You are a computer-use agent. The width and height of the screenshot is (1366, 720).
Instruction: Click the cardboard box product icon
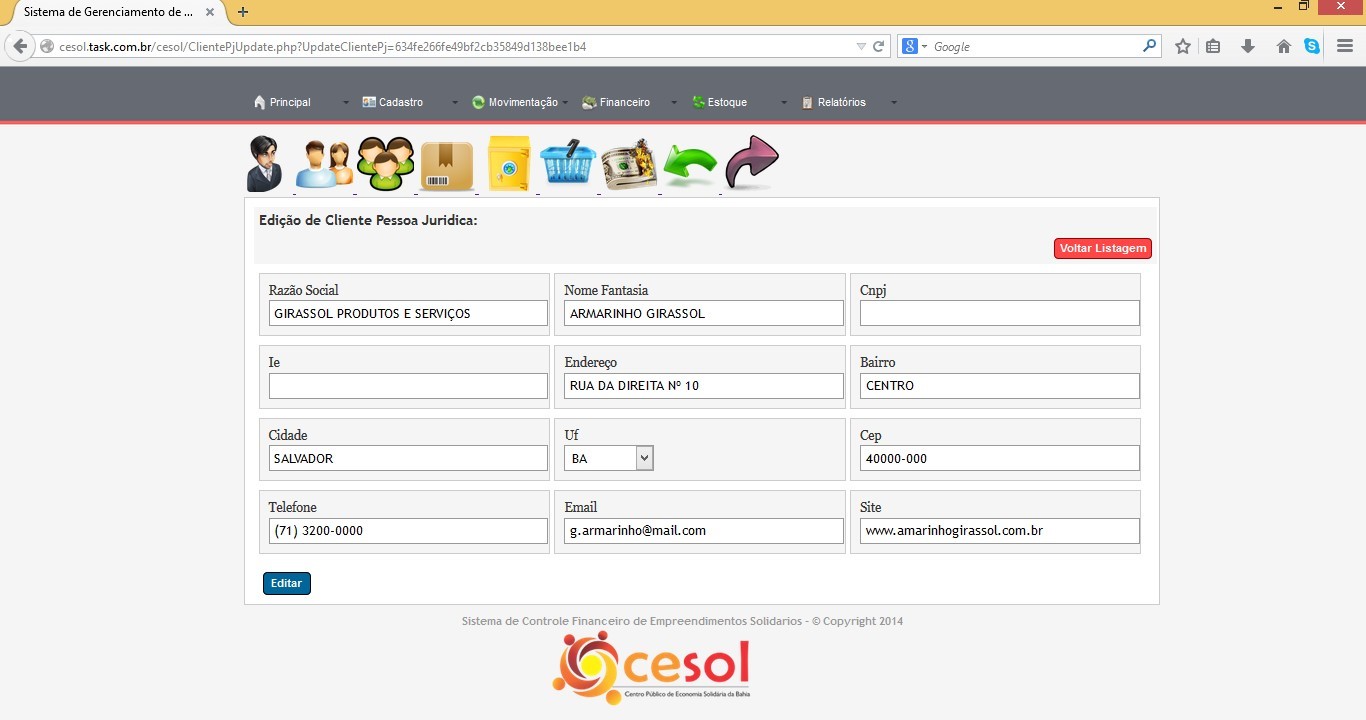click(447, 165)
